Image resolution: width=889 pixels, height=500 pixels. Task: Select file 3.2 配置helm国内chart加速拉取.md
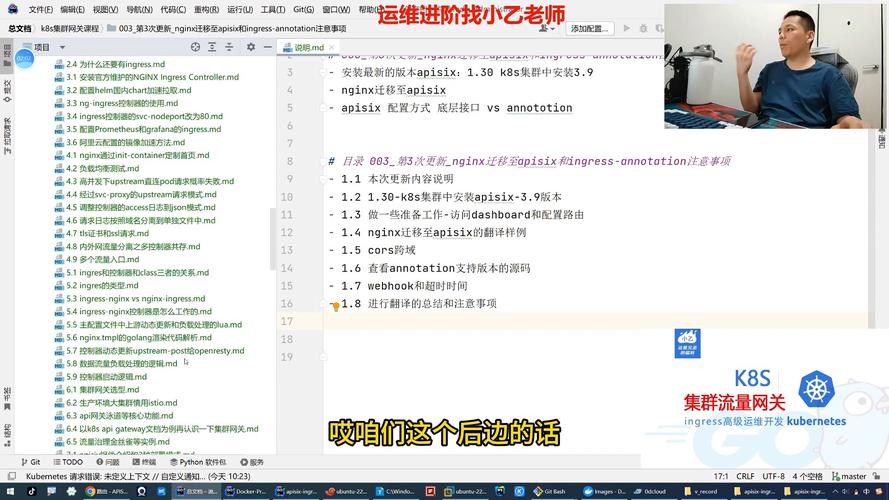point(129,90)
